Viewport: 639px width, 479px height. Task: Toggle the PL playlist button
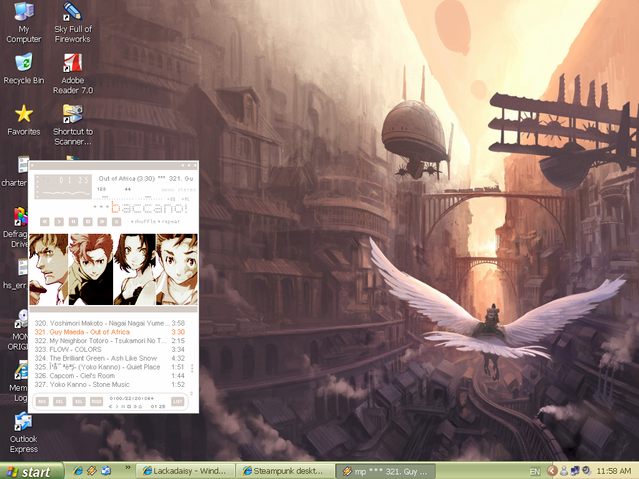(185, 199)
